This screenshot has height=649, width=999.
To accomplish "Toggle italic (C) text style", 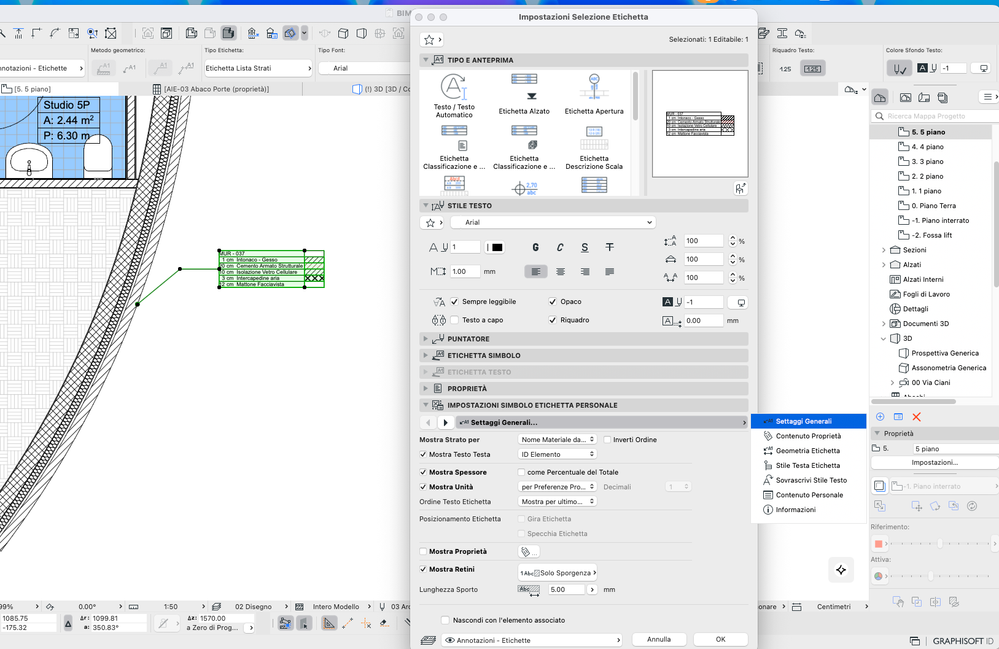I will 560,247.
